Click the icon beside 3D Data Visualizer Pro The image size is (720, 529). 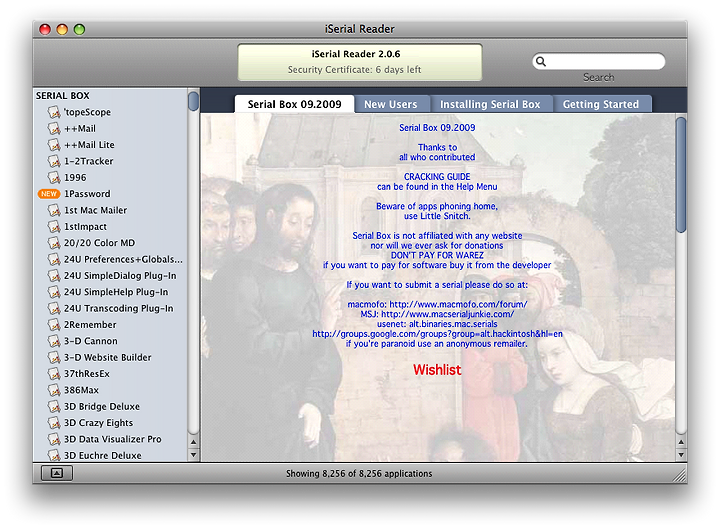(x=54, y=439)
